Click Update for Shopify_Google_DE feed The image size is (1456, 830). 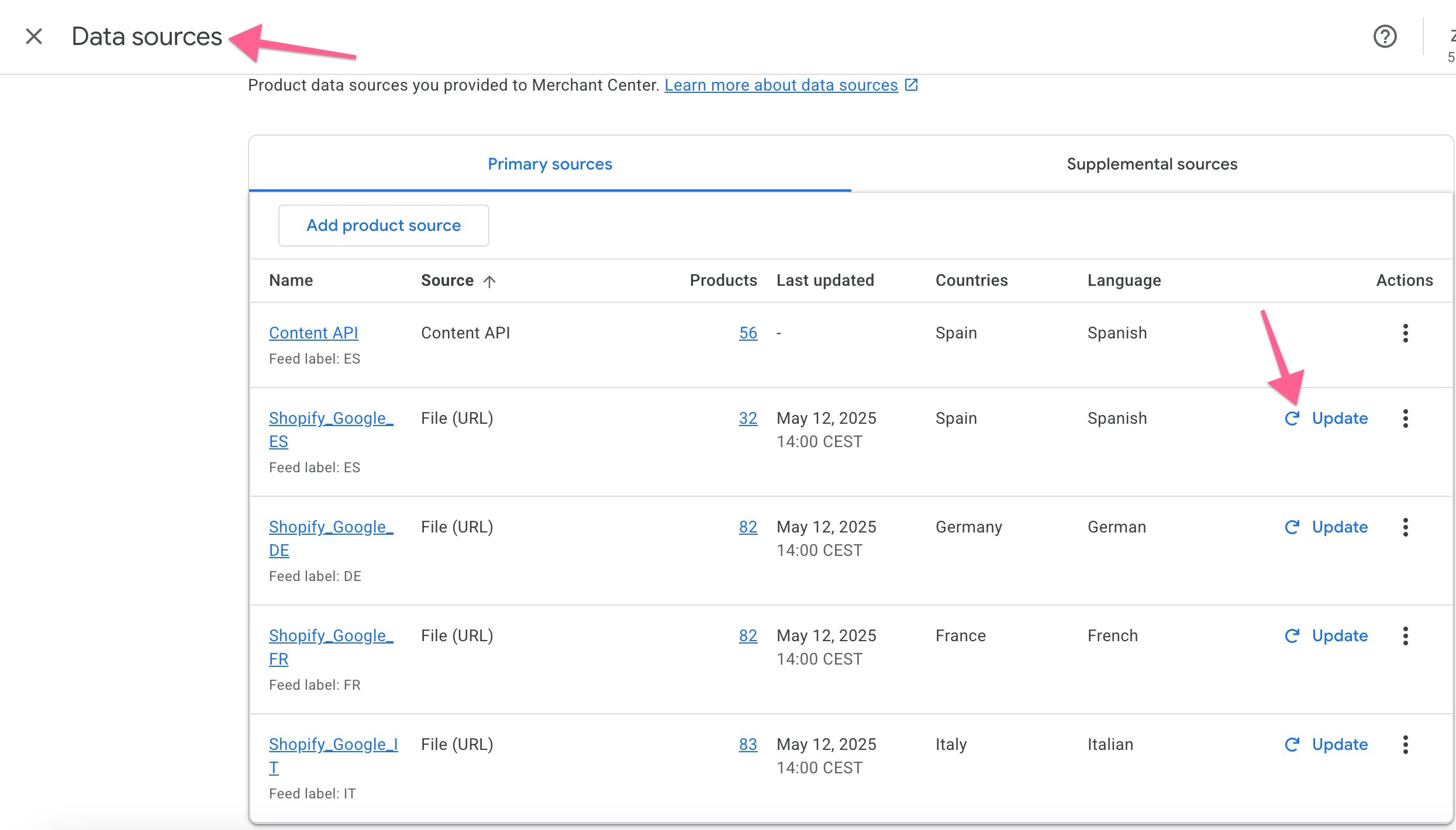point(1340,527)
